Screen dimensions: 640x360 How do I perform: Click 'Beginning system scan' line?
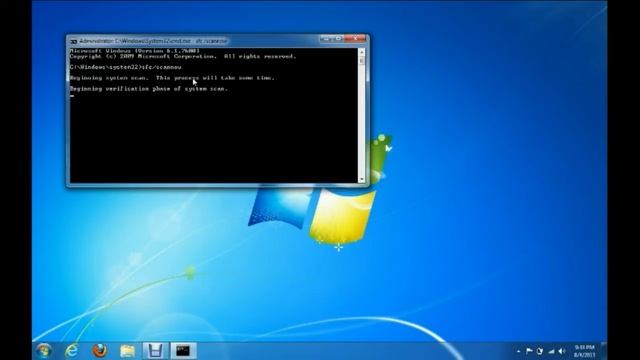pyautogui.click(x=172, y=78)
